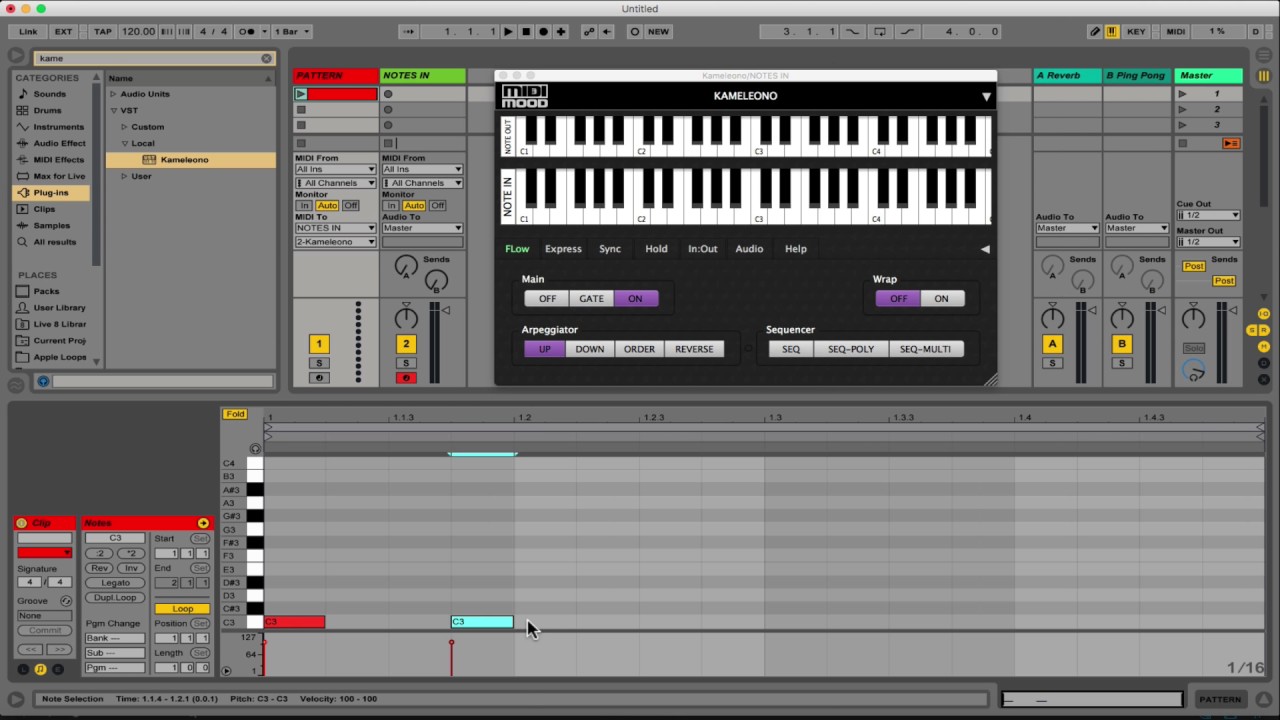Viewport: 1280px width, 720px height.
Task: Open Kameleono Help tab
Action: (796, 249)
